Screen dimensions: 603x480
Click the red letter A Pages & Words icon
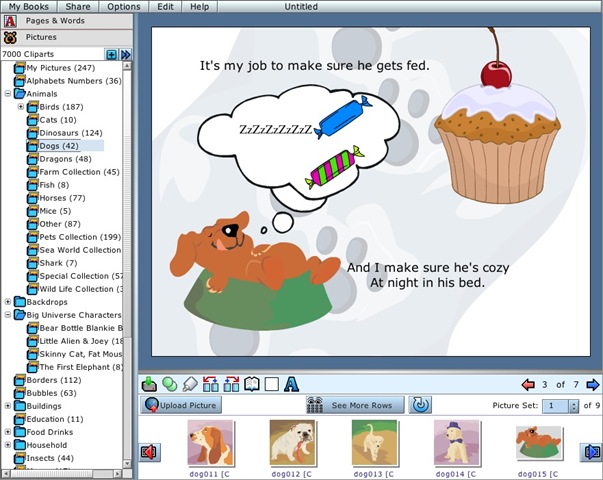click(x=10, y=21)
